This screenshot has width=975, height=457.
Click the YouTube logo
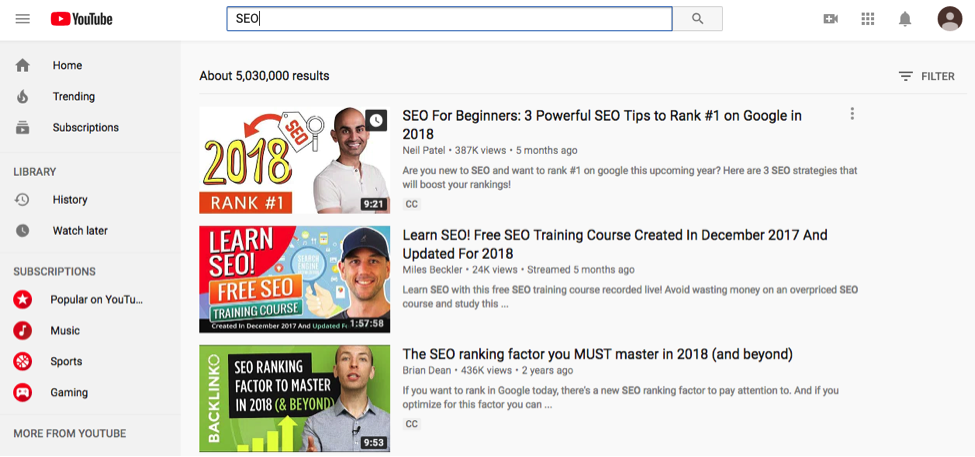click(81, 19)
